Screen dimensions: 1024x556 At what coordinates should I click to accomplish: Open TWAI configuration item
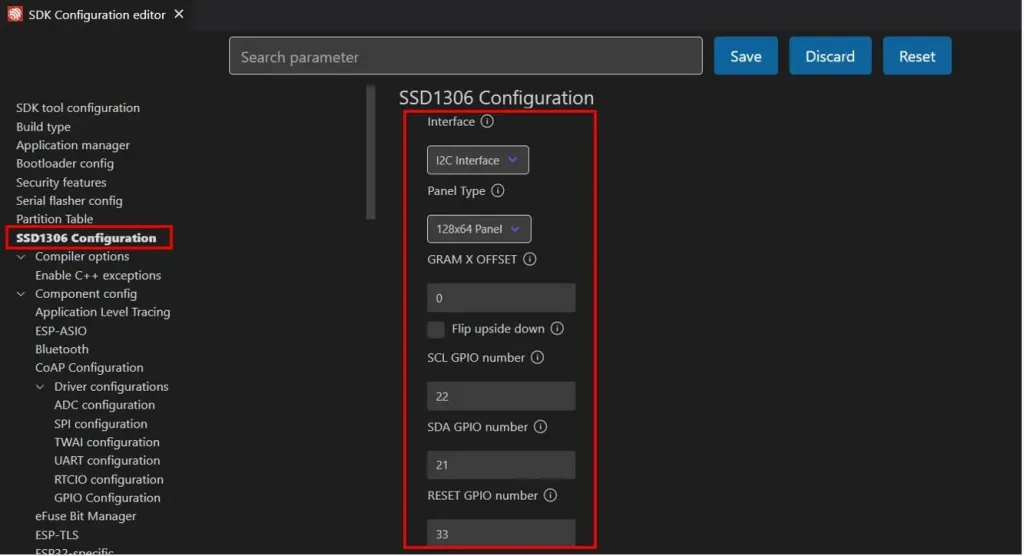pos(106,442)
